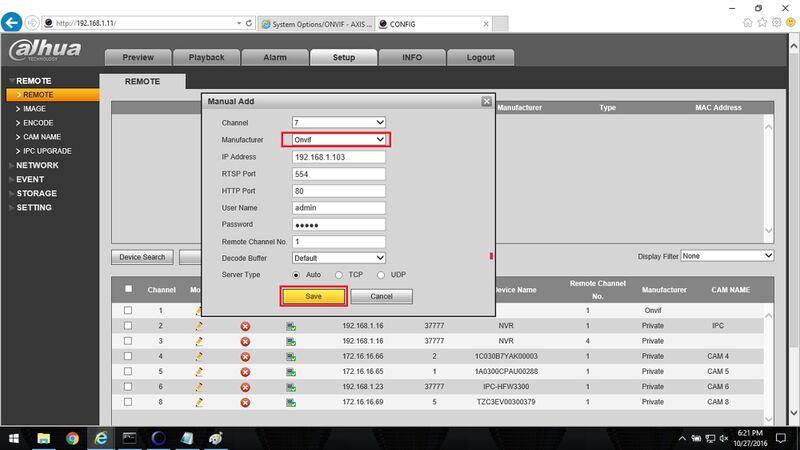Viewport: 800px width, 450px height.
Task: Open the Channel dropdown showing 7
Action: coord(338,122)
